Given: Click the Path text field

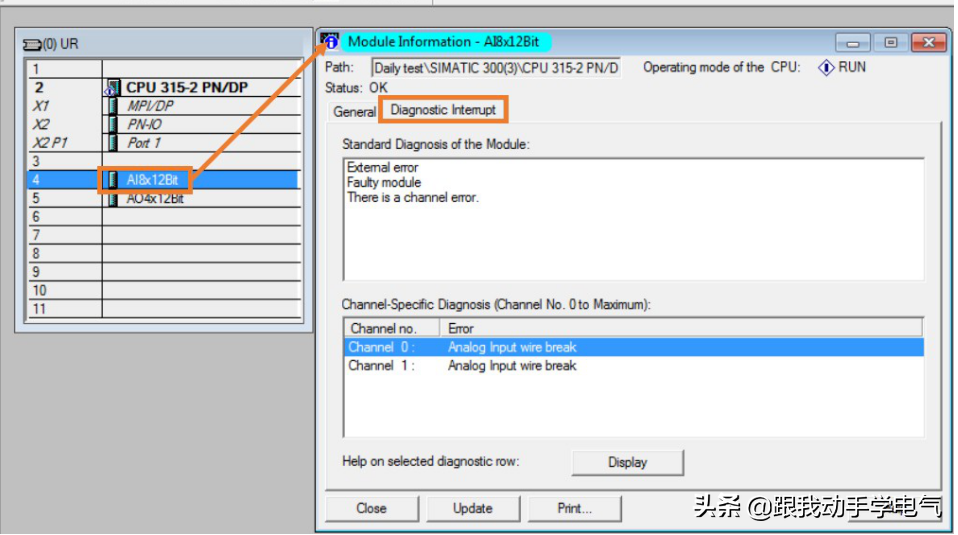Looking at the screenshot, I should coord(496,68).
